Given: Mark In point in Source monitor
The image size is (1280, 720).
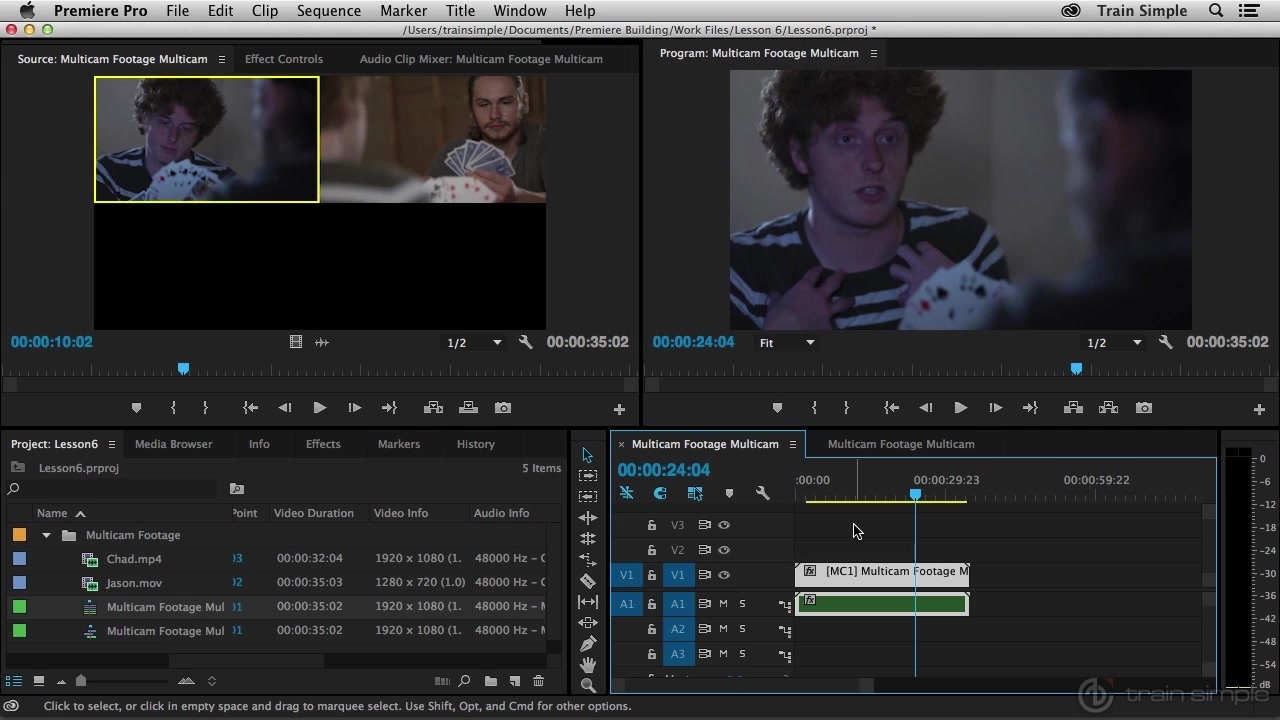Looking at the screenshot, I should 173,408.
